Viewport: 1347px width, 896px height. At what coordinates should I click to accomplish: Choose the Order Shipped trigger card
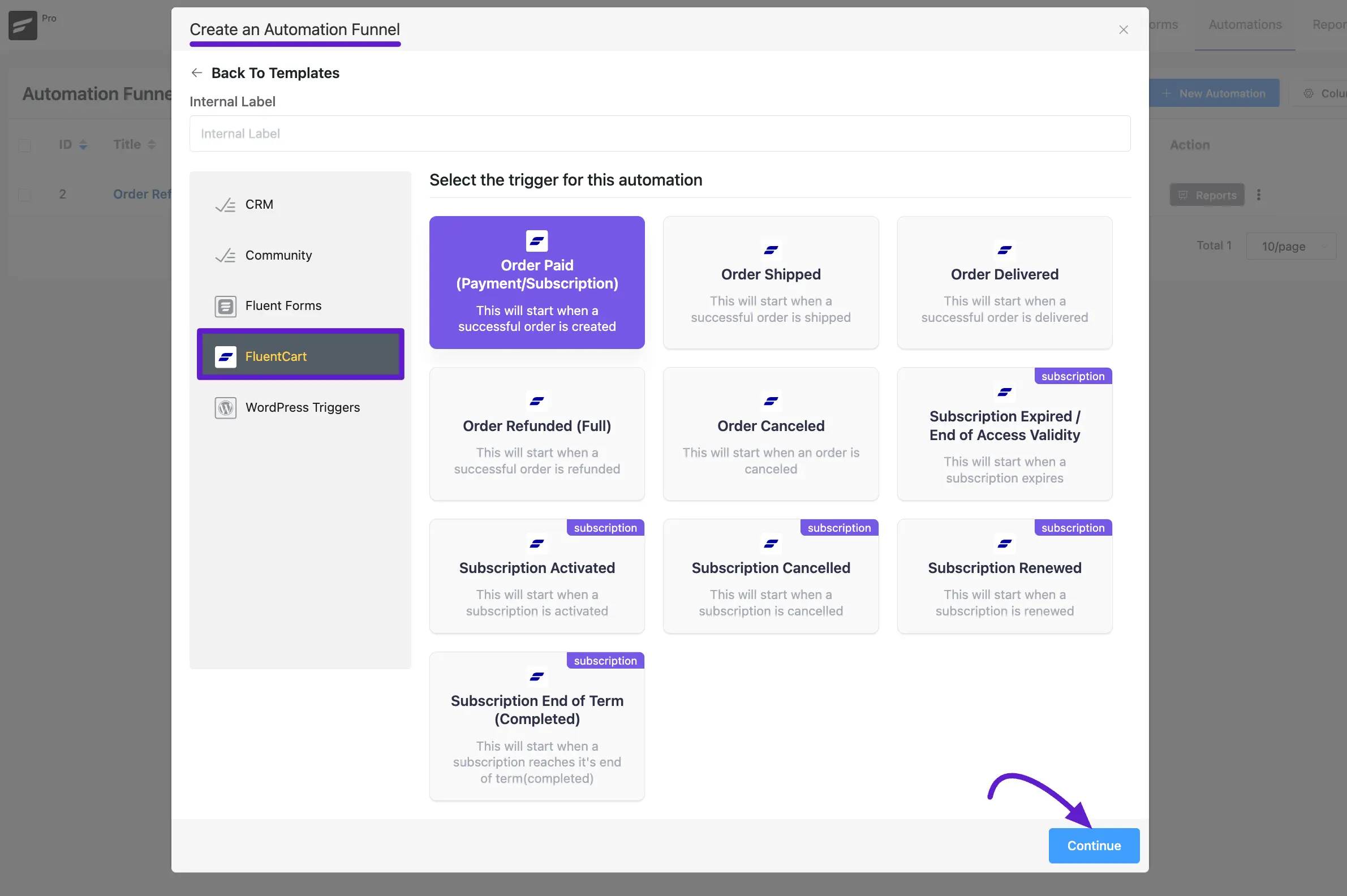(771, 282)
